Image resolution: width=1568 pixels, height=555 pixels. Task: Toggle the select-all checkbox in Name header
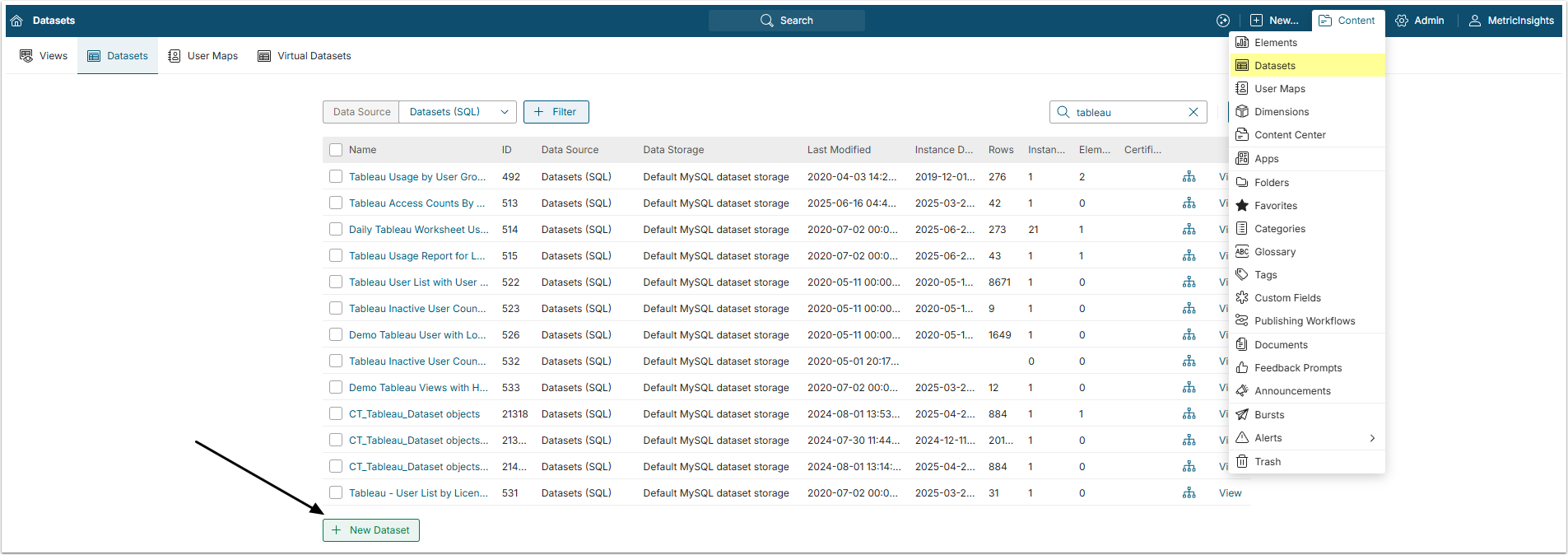[336, 150]
